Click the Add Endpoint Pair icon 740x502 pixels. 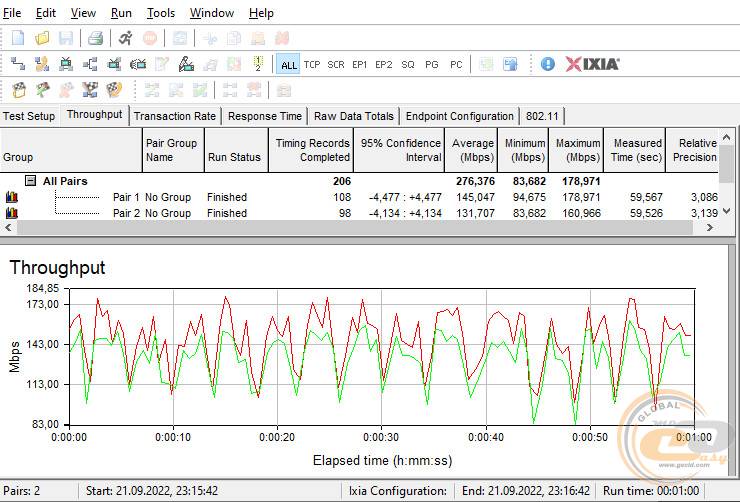(x=18, y=64)
